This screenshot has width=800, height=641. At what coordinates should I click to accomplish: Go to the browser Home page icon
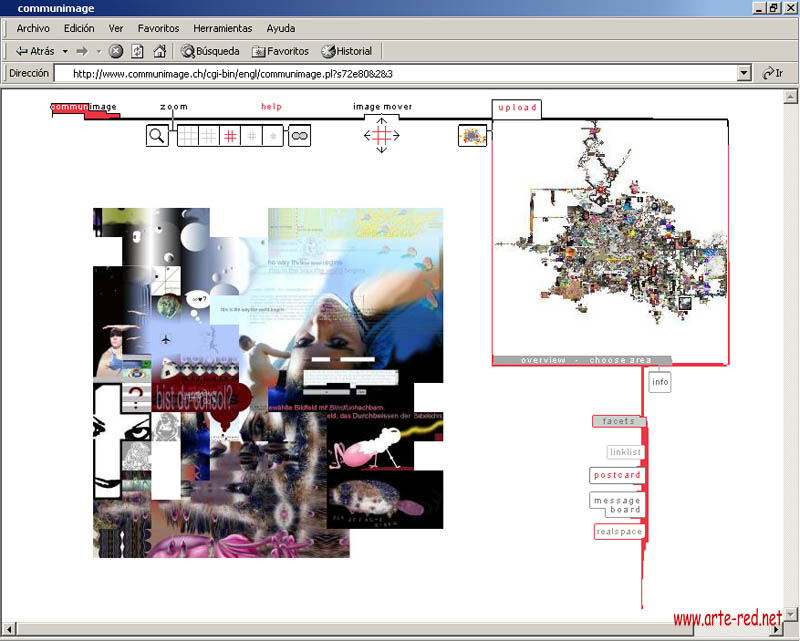(158, 51)
